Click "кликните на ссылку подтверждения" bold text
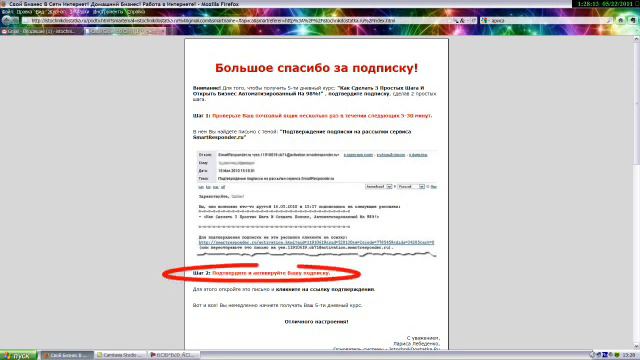This screenshot has height=360, width=640. click(325, 289)
